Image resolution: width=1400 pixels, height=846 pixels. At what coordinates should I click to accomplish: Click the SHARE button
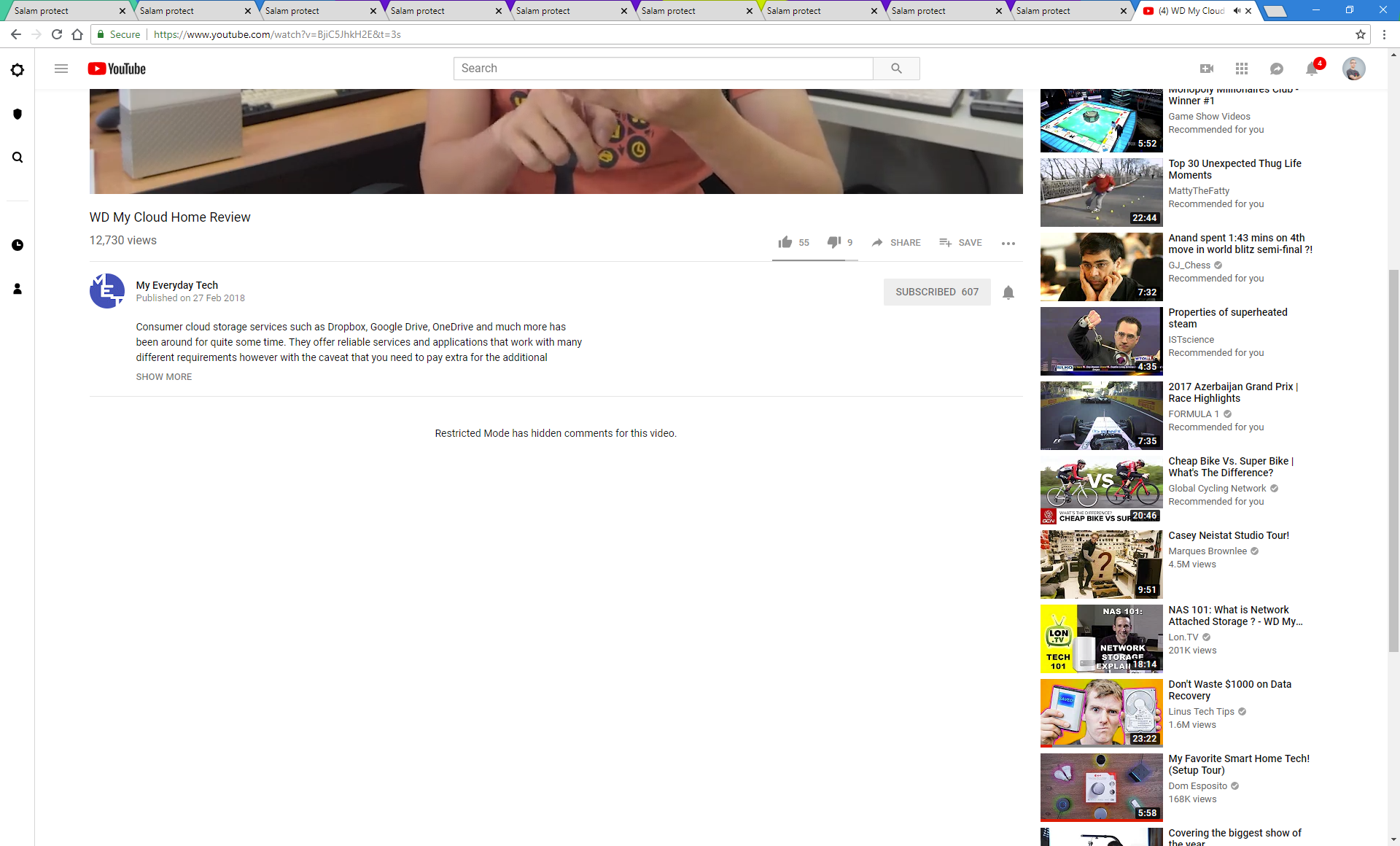click(x=897, y=243)
